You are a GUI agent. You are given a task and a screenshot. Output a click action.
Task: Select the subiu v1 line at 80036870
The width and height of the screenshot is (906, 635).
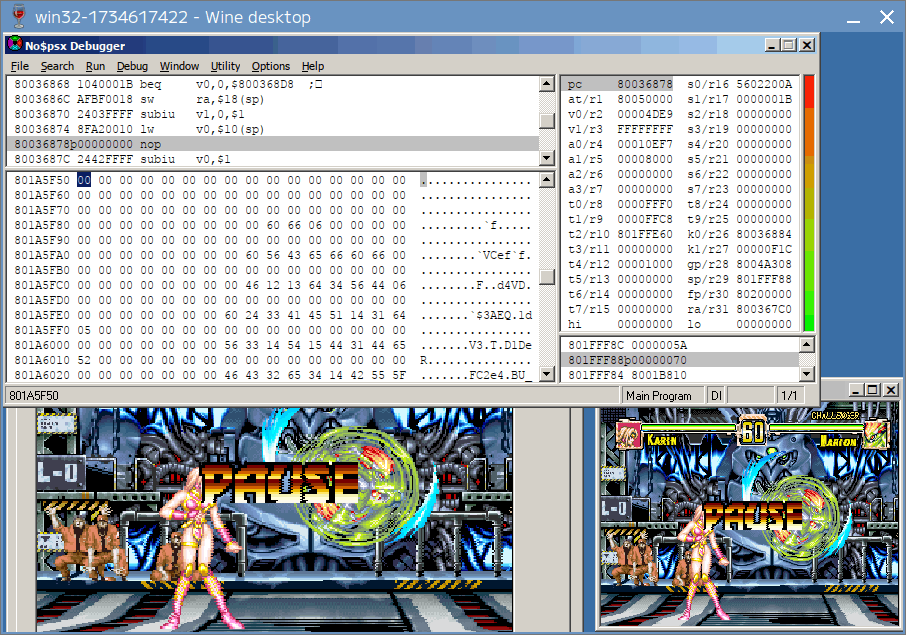(273, 114)
